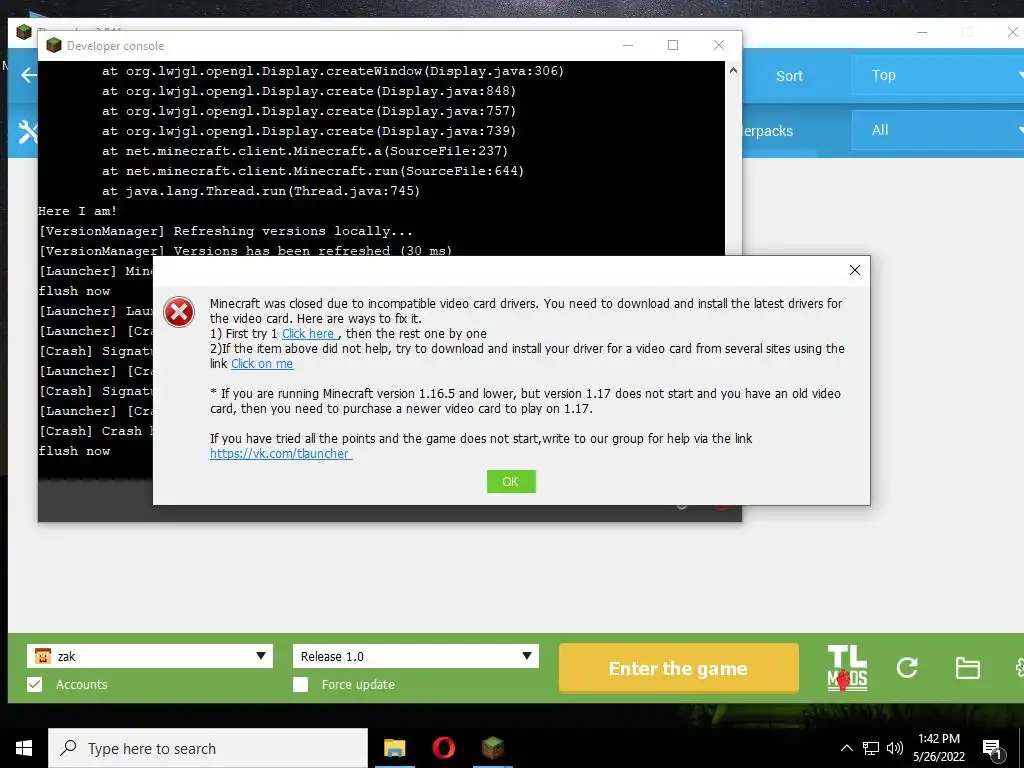1024x768 pixels.
Task: Click the Display.java:306 stack trace line
Action: (332, 71)
